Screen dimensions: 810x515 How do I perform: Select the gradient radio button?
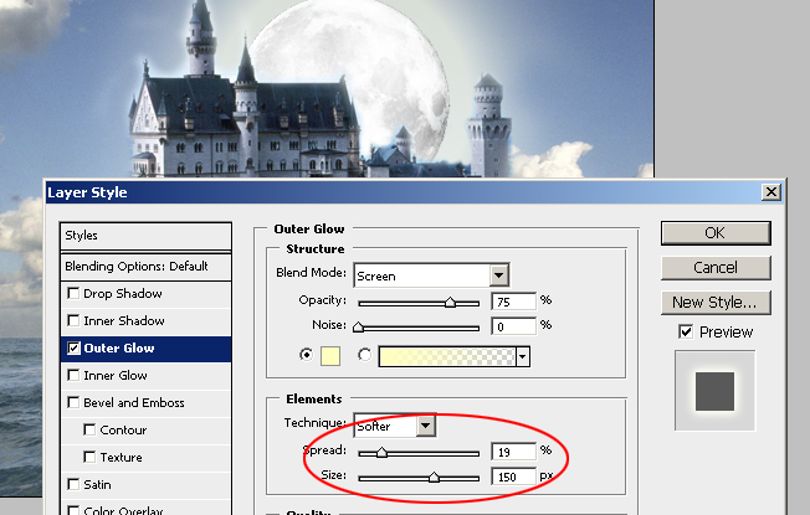(365, 355)
